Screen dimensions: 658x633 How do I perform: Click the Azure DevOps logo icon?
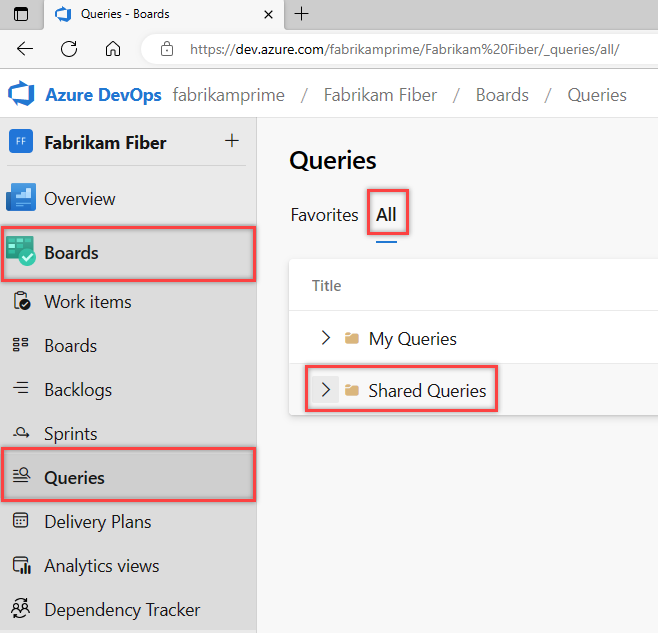pyautogui.click(x=21, y=94)
